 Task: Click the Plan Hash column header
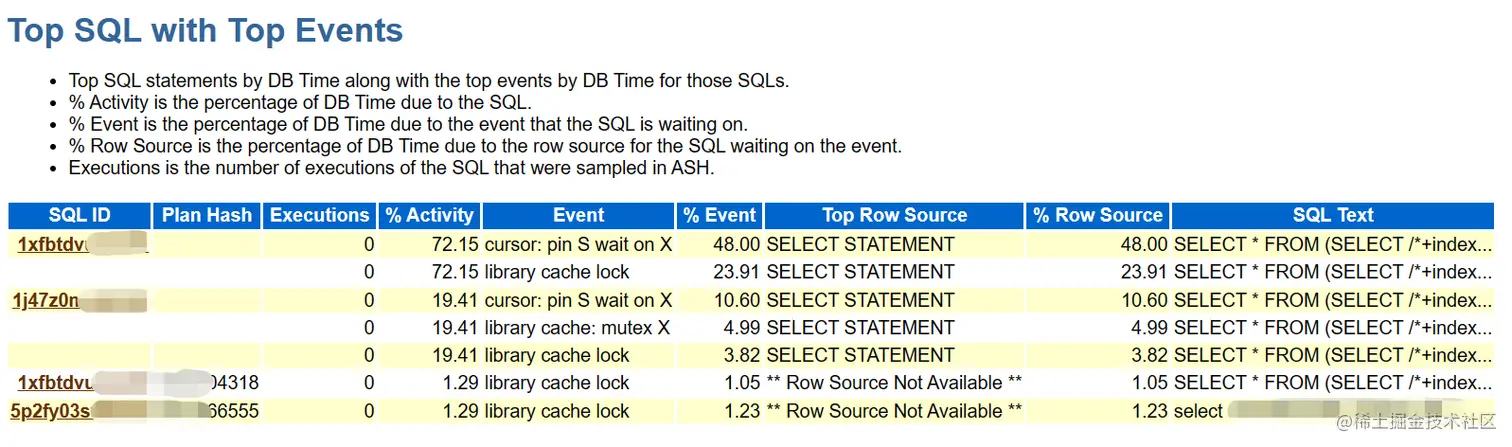point(207,215)
